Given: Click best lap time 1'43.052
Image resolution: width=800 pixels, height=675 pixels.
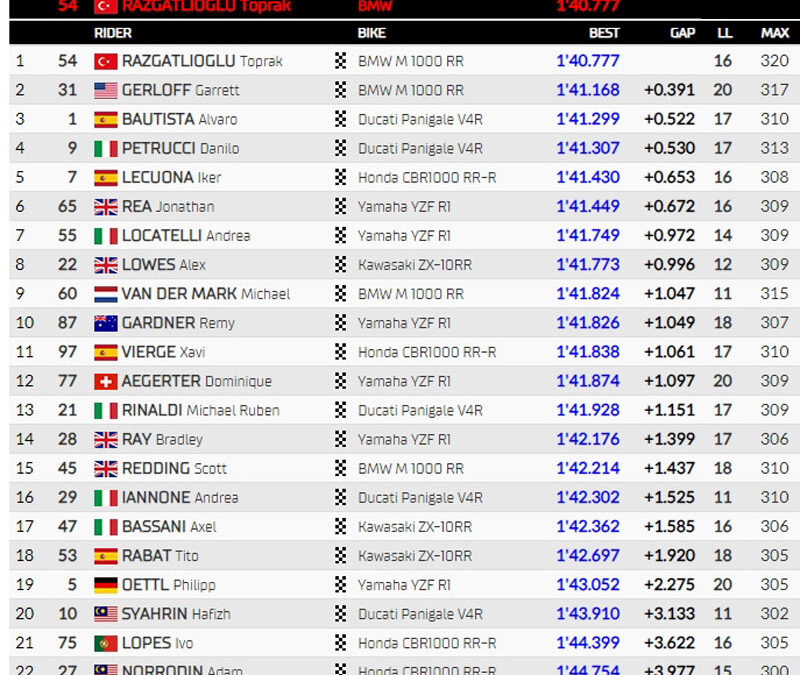Looking at the screenshot, I should tap(588, 585).
